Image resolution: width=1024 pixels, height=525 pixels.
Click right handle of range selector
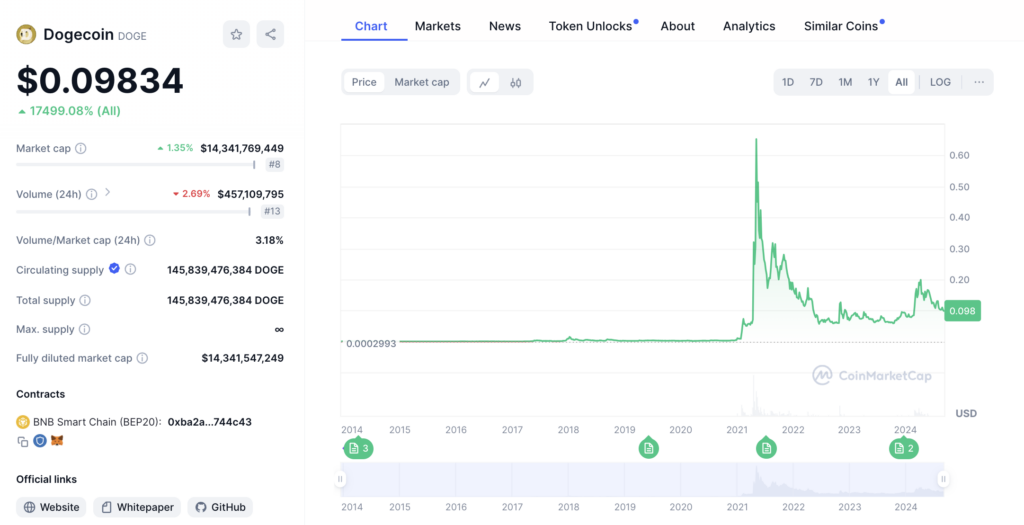pyautogui.click(x=943, y=479)
